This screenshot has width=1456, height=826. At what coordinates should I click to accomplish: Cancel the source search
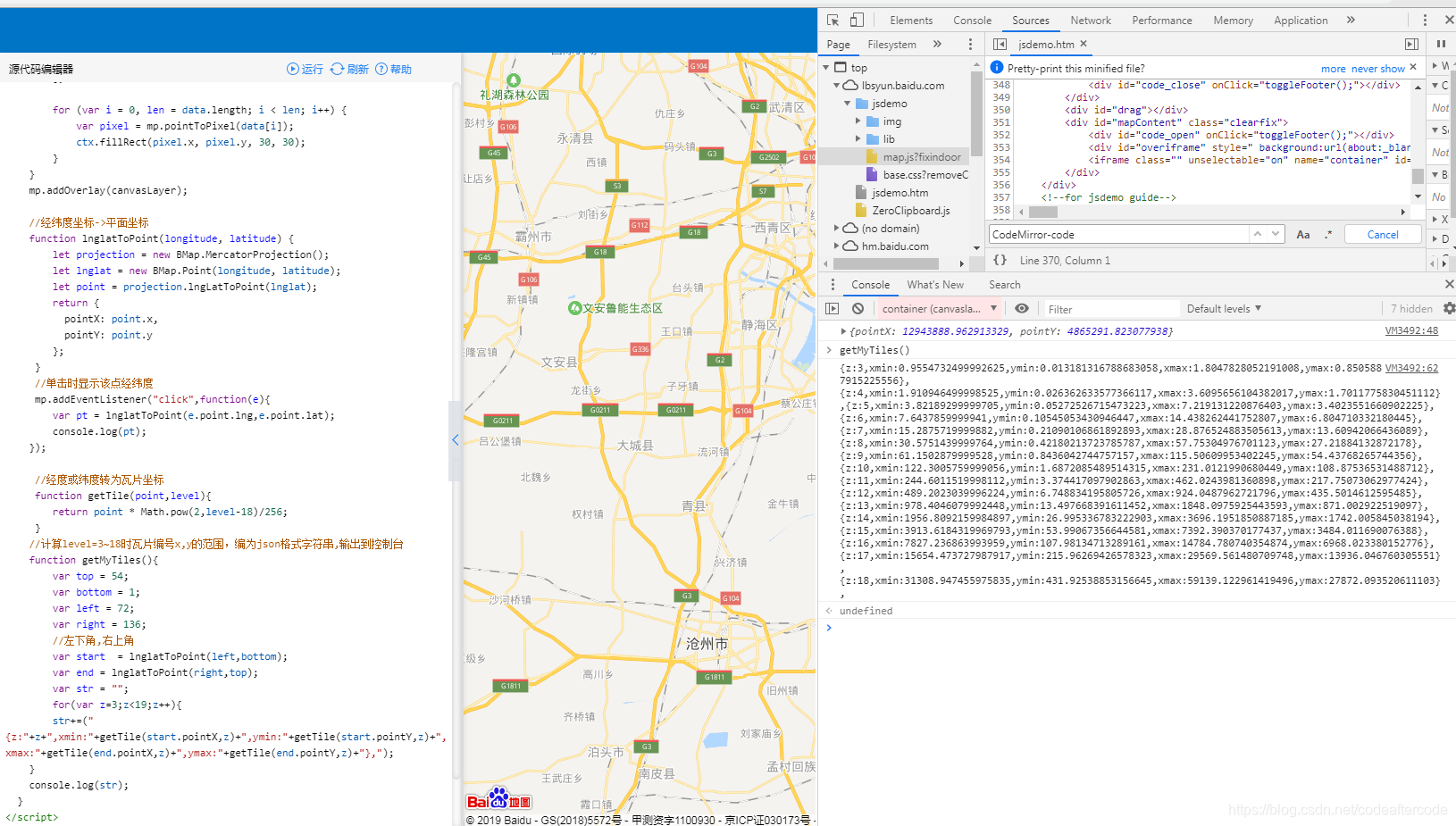1383,234
